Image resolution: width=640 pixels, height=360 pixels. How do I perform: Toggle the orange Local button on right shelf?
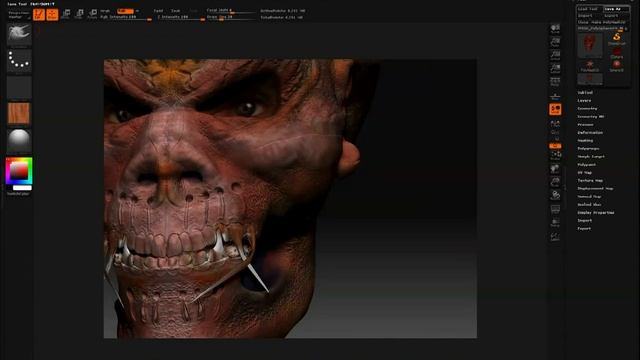point(555,109)
